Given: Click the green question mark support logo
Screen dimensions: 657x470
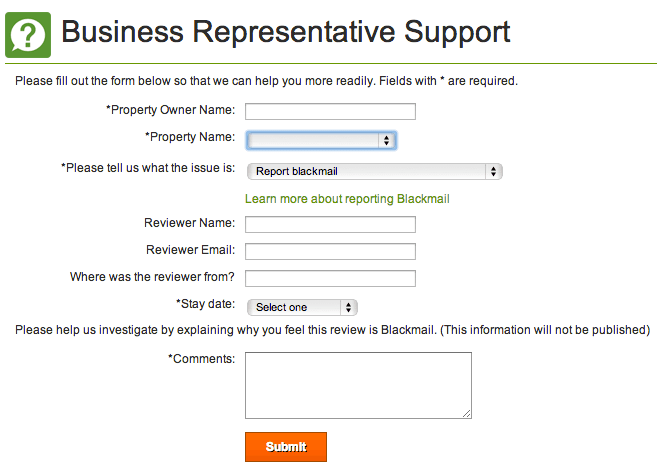Looking at the screenshot, I should click(x=28, y=33).
